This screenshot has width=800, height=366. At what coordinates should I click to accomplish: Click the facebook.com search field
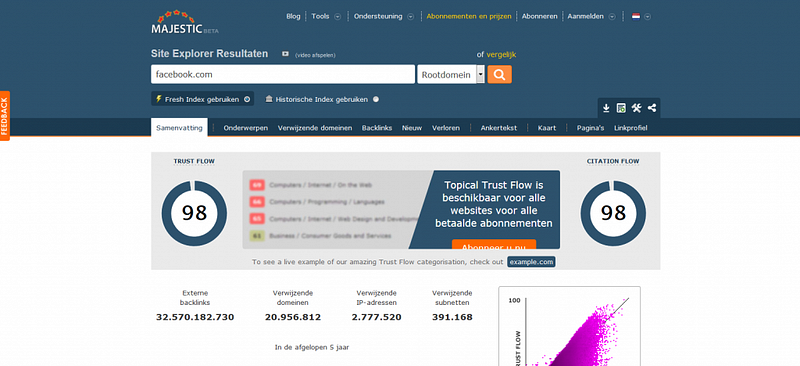click(x=283, y=75)
